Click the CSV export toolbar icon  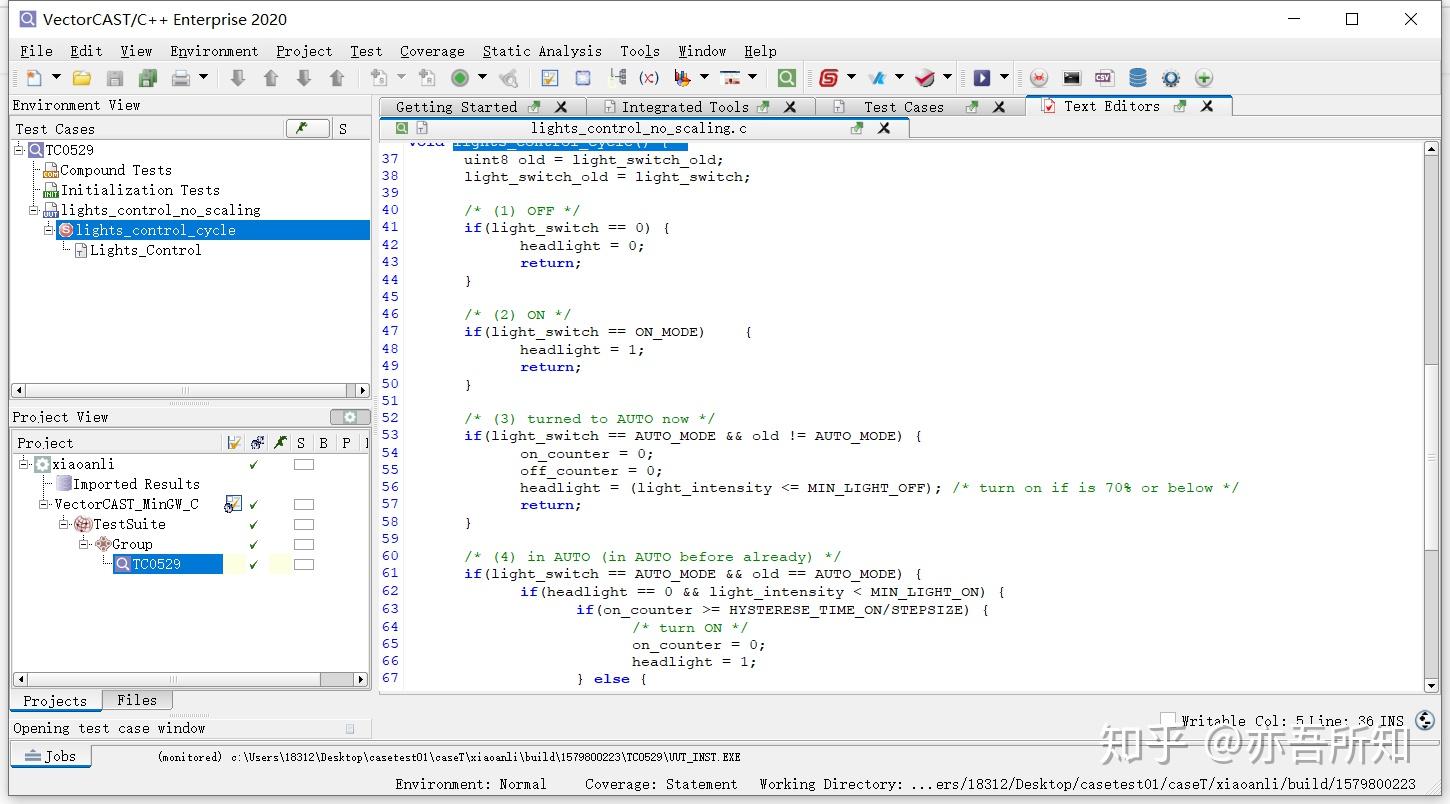1104,78
